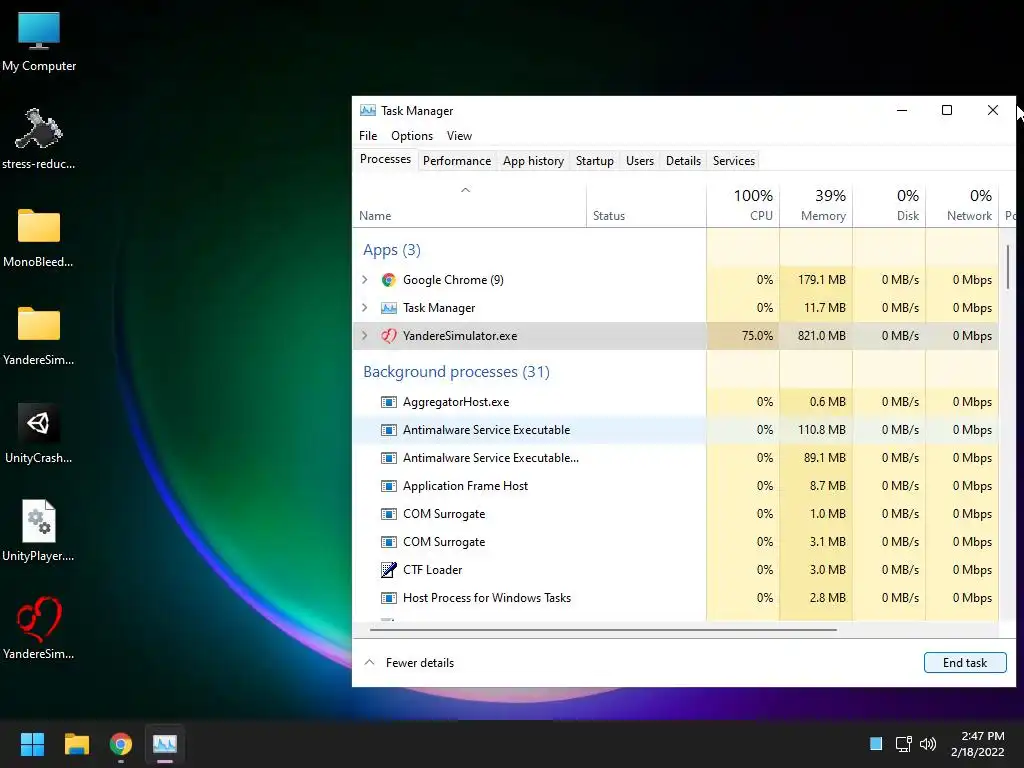Expand the YandereSimulator.exe process entry

(x=364, y=336)
